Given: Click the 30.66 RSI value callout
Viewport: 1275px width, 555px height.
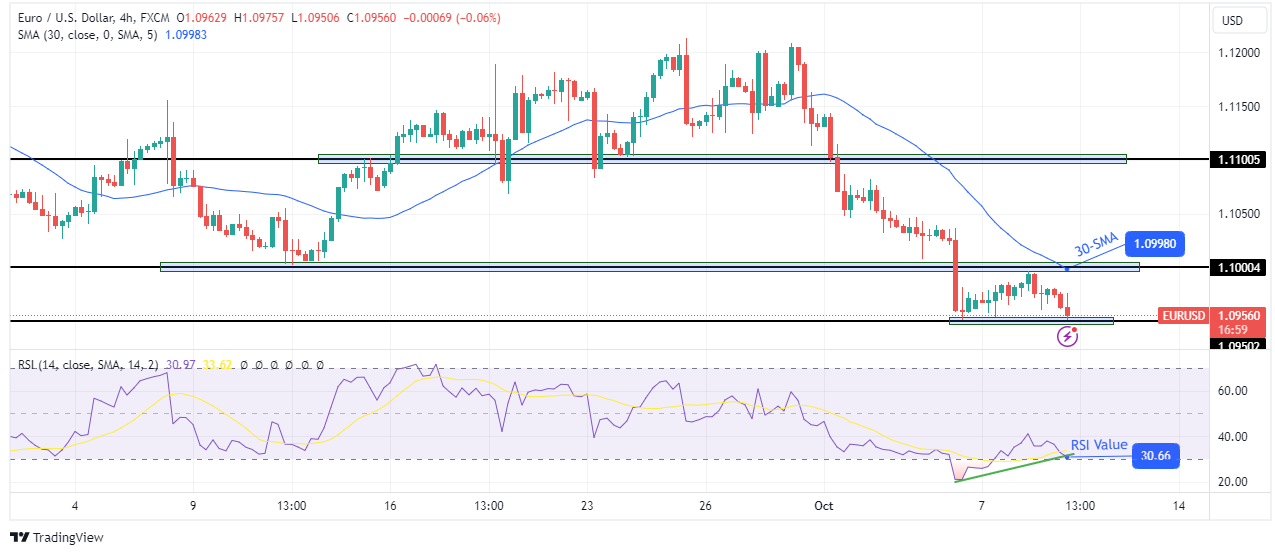Looking at the screenshot, I should (1155, 457).
